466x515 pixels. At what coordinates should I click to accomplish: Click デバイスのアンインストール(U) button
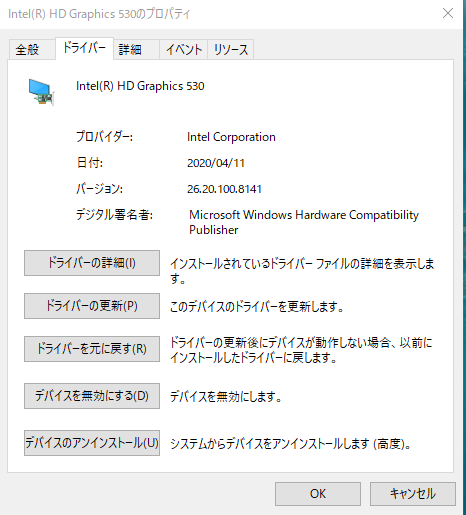(x=92, y=443)
